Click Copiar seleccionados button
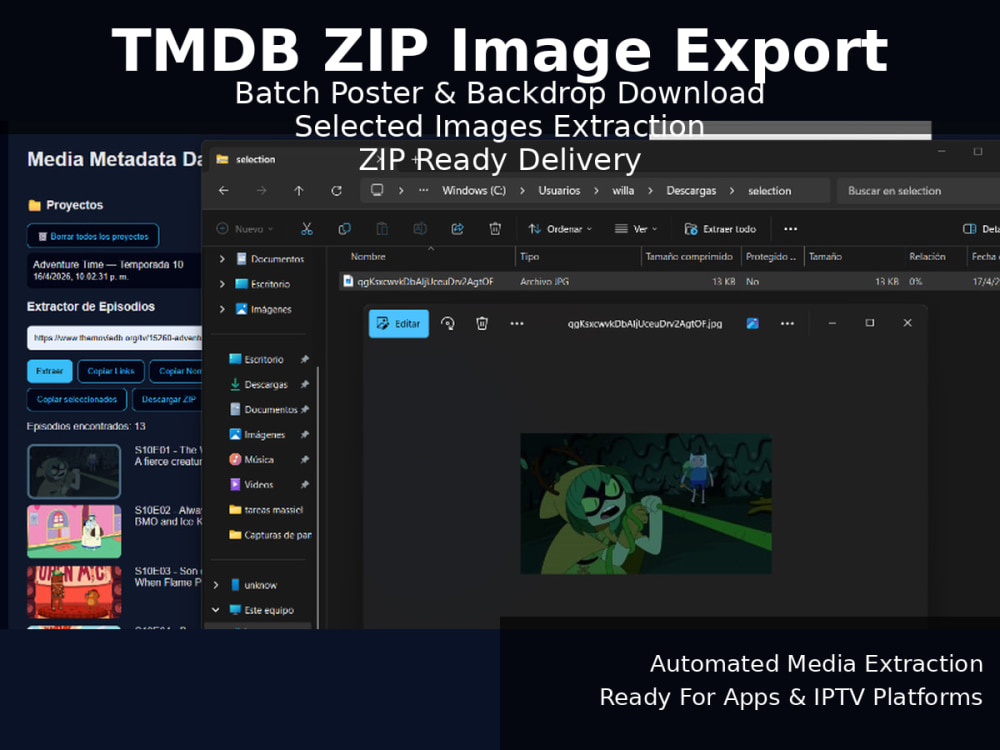The height and width of the screenshot is (750, 1000). [x=77, y=399]
